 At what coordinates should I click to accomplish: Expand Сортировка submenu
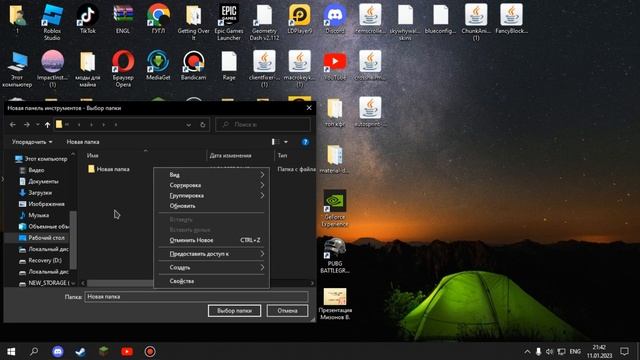(x=211, y=185)
